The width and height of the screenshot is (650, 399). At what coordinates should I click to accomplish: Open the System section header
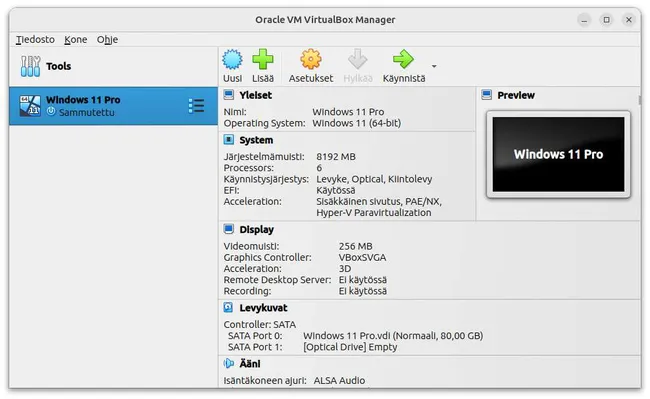click(x=256, y=140)
